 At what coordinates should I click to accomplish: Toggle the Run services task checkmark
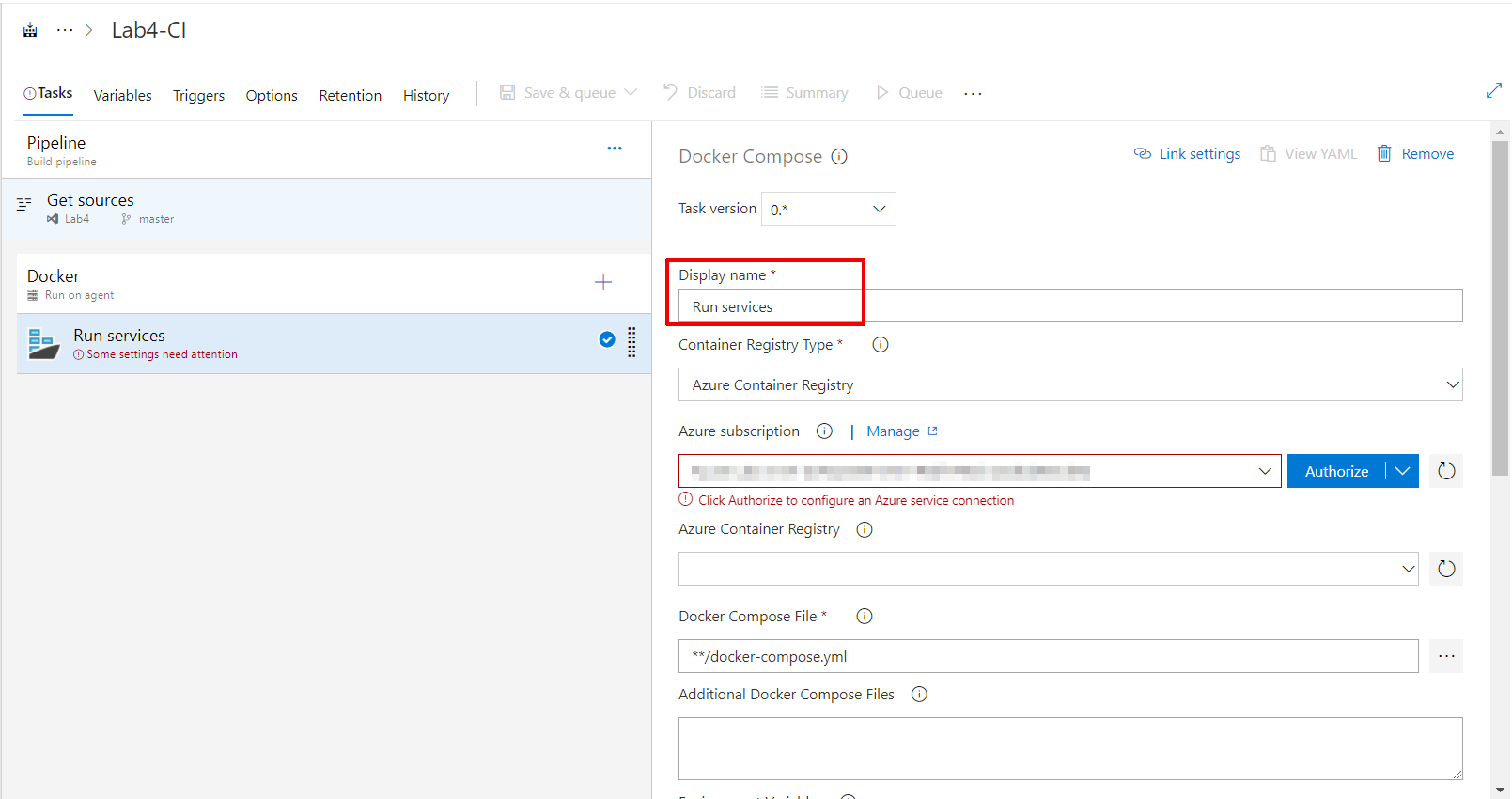[607, 339]
